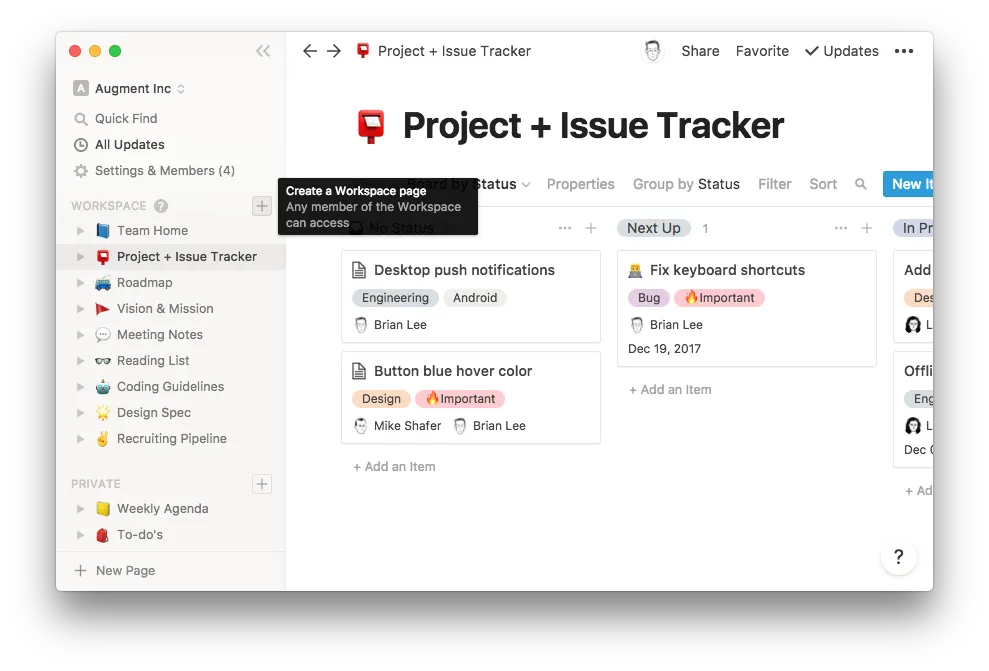Click the Dec 19, 2017 date
The width and height of the screenshot is (989, 671).
coord(664,349)
